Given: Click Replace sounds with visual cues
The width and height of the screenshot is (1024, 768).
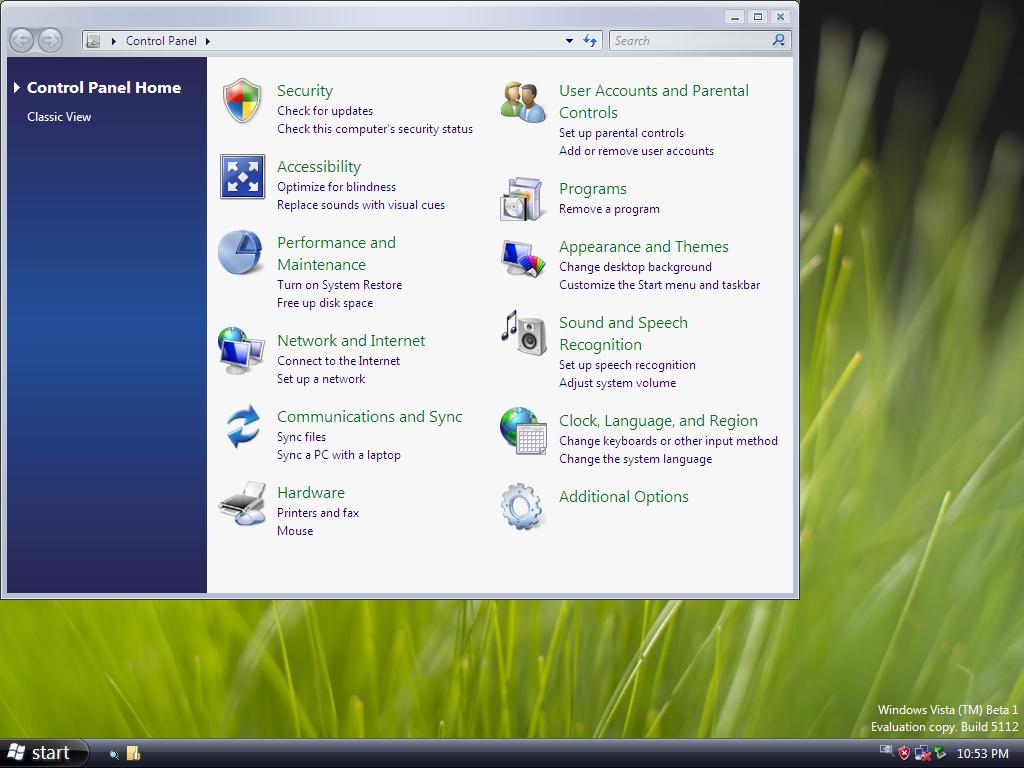Looking at the screenshot, I should click(360, 205).
